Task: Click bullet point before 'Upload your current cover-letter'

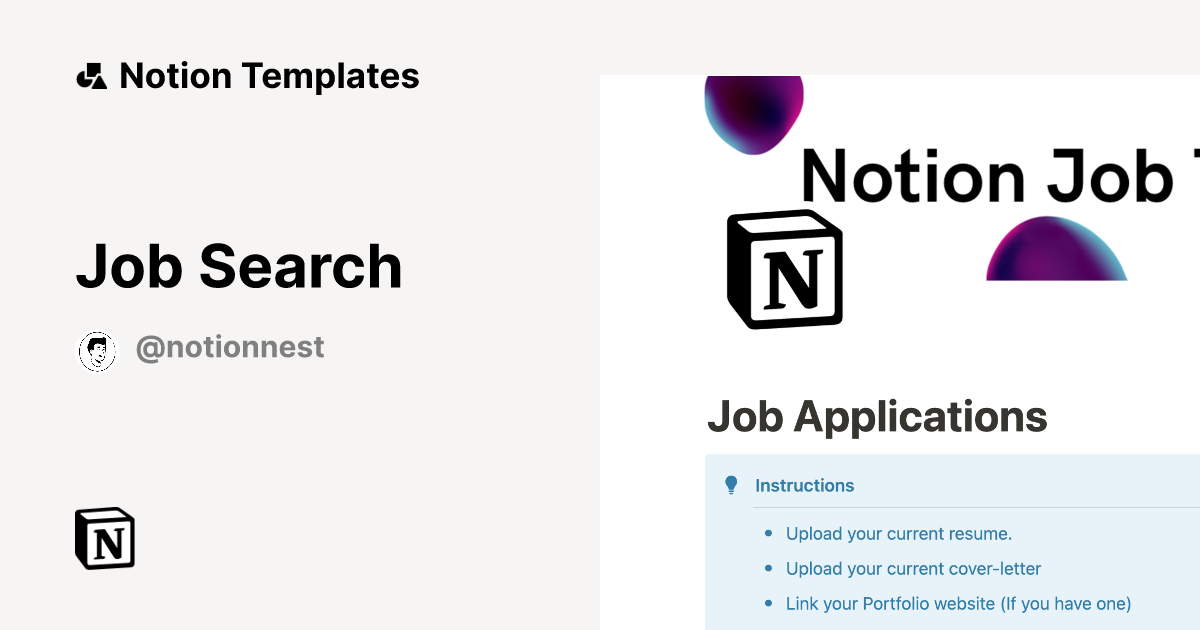Action: [x=768, y=569]
